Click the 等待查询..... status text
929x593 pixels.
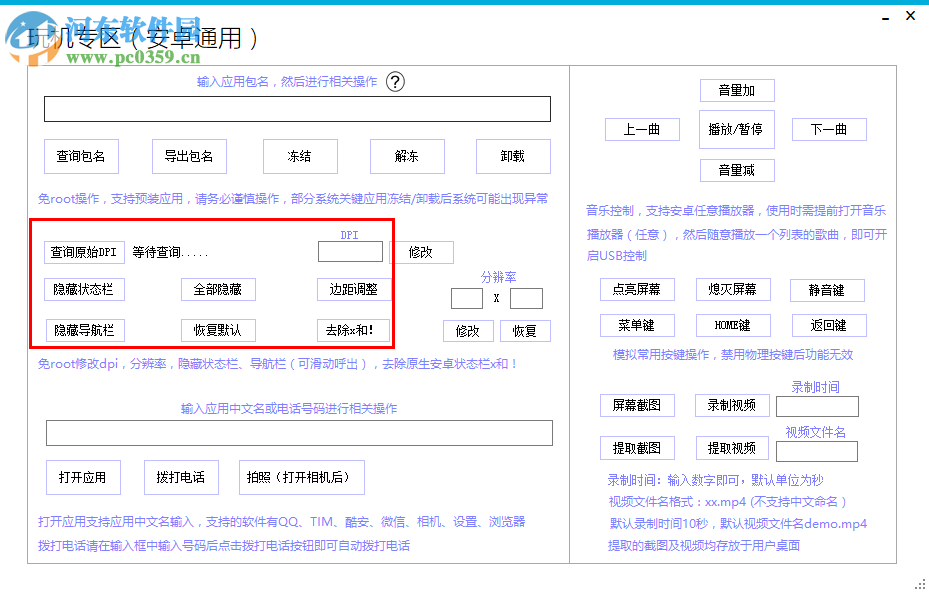click(x=170, y=253)
